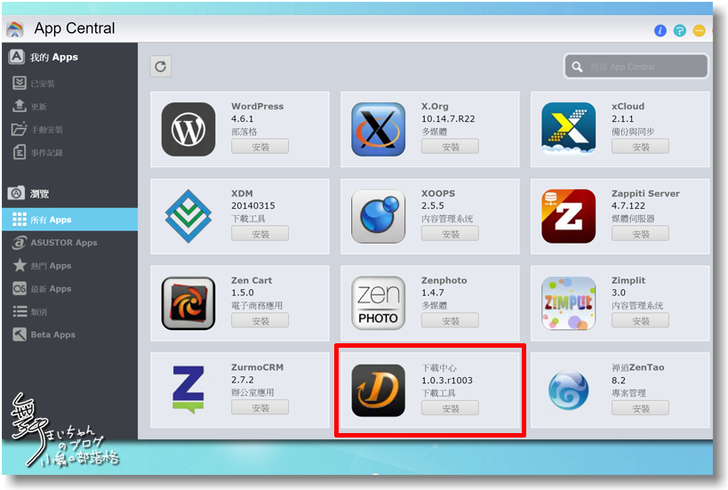Viewport: 728px width, 490px height.
Task: Install Zen Cart with its 安裝 button
Action: point(260,320)
